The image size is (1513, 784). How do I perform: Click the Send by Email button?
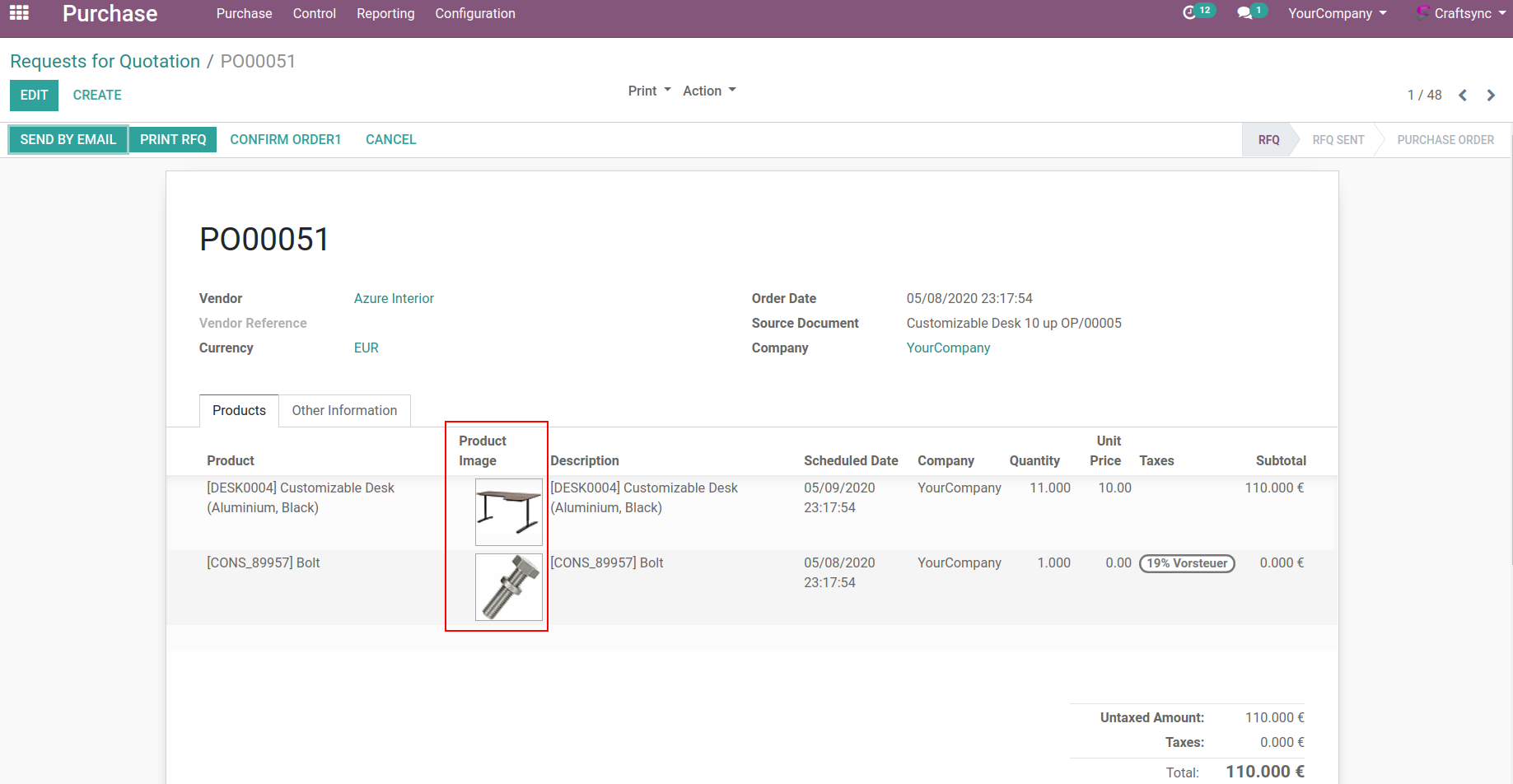pyautogui.click(x=68, y=139)
